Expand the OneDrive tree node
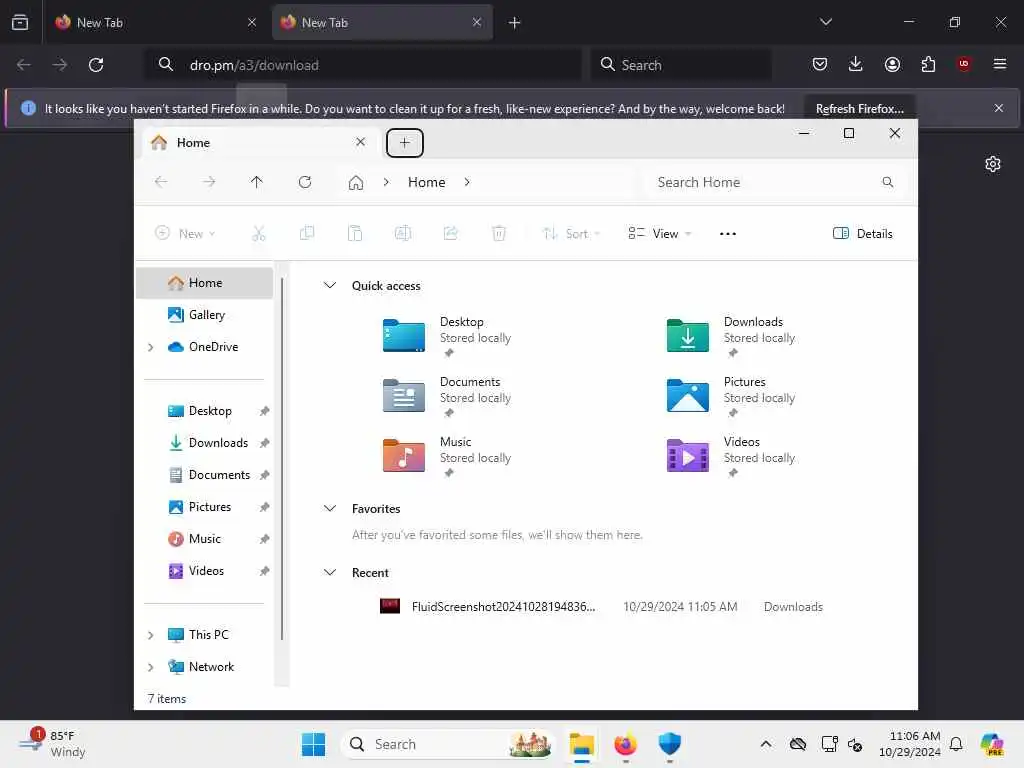This screenshot has height=768, width=1024. [151, 347]
